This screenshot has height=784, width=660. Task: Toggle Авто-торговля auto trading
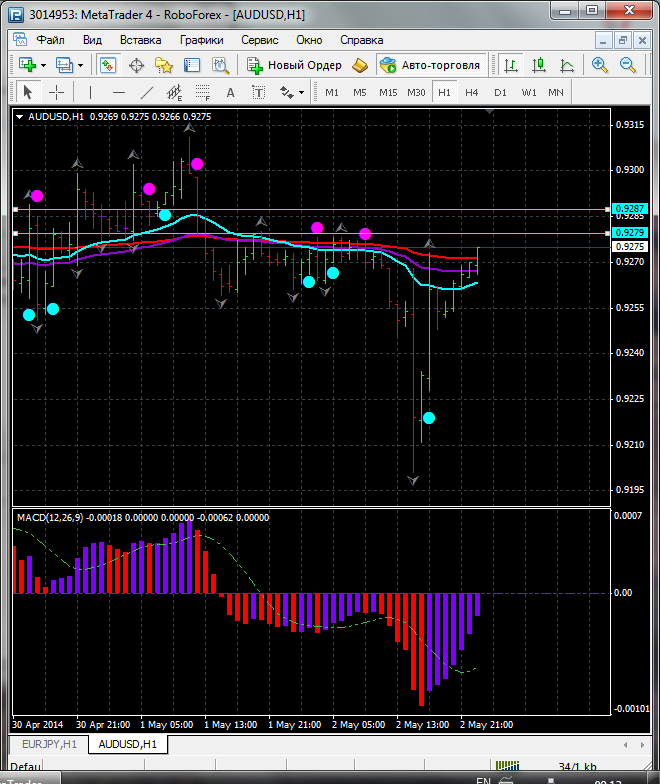click(x=430, y=65)
